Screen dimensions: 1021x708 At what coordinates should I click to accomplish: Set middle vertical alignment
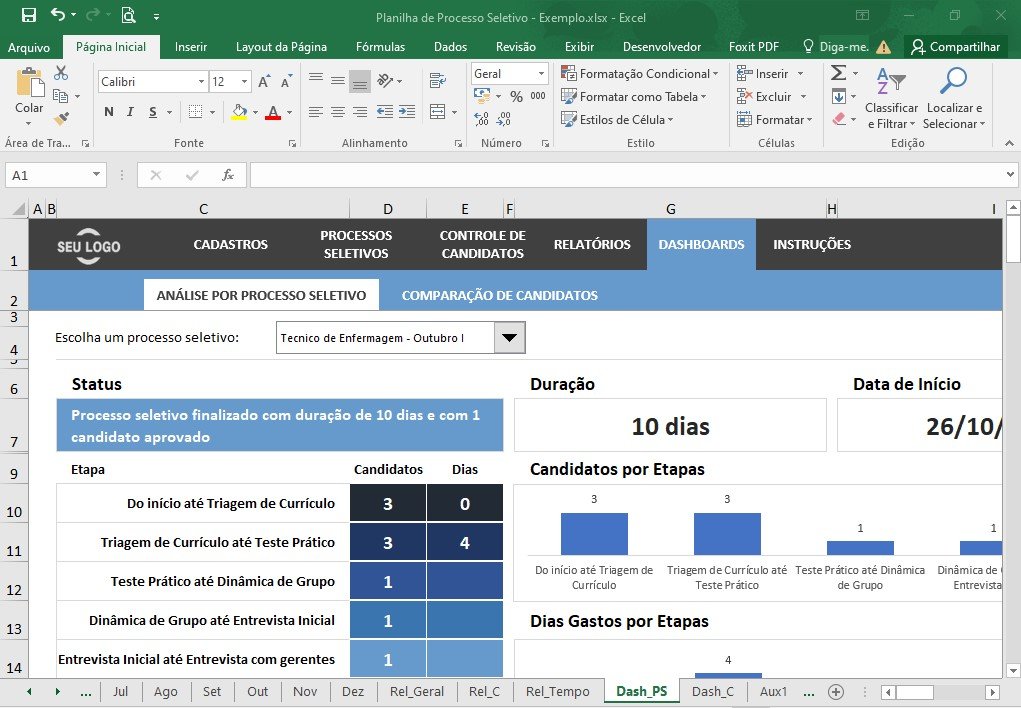coord(338,80)
